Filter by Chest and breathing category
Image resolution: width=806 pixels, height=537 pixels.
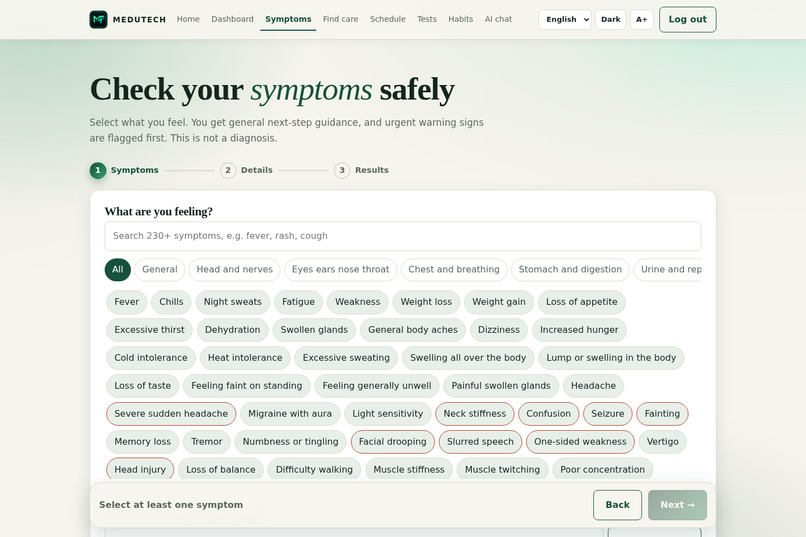[x=454, y=269]
